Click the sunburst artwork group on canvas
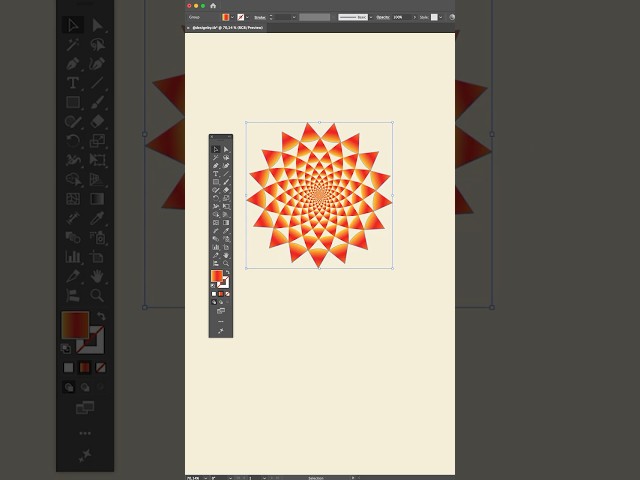This screenshot has height=480, width=640. (319, 195)
